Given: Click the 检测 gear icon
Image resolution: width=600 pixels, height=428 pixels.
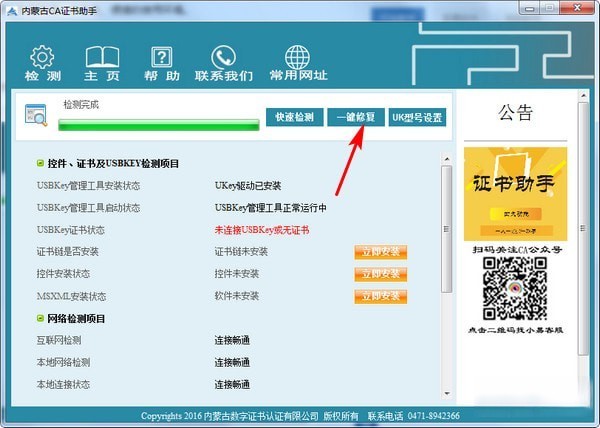Looking at the screenshot, I should coord(42,57).
